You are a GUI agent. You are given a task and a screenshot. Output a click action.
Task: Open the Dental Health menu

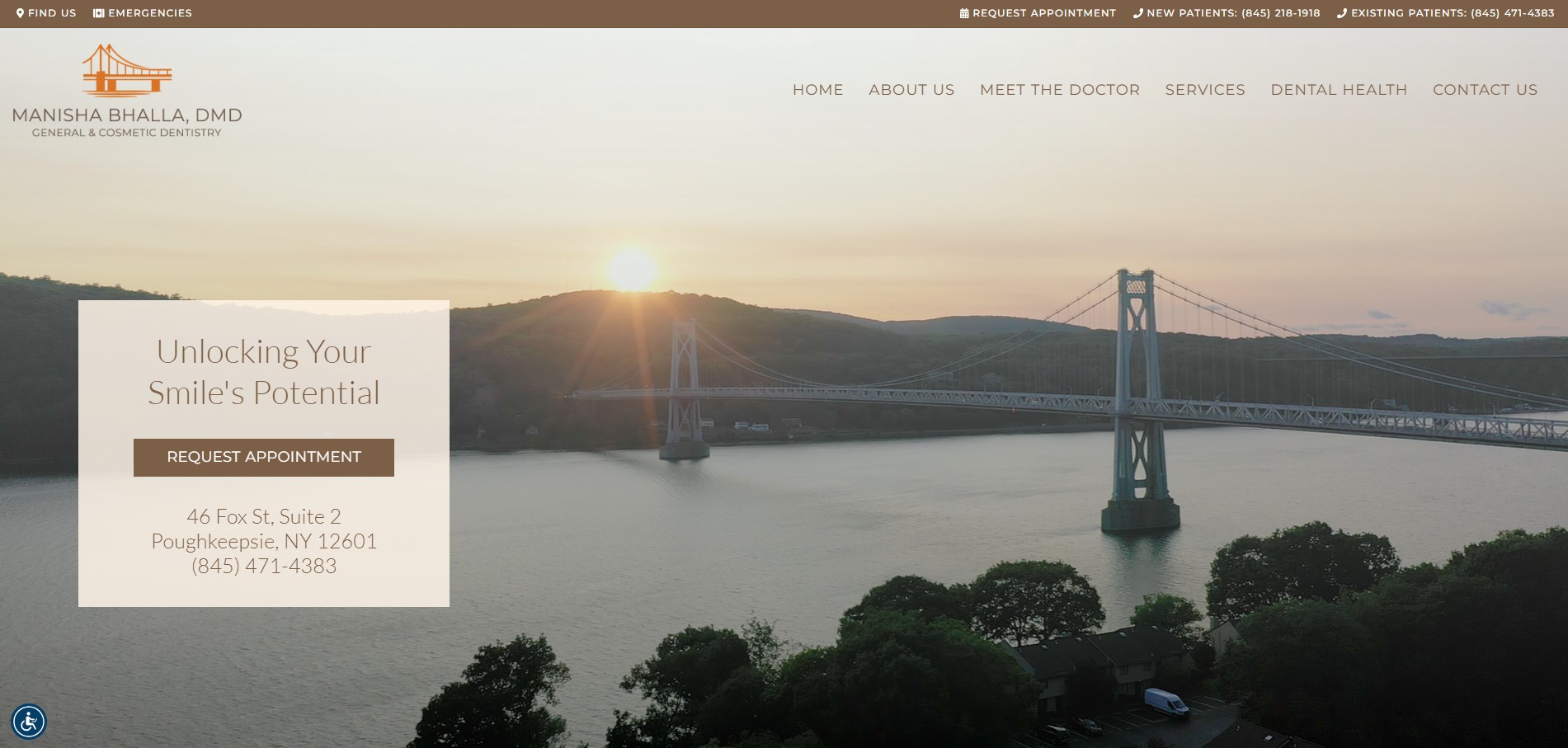coord(1339,90)
